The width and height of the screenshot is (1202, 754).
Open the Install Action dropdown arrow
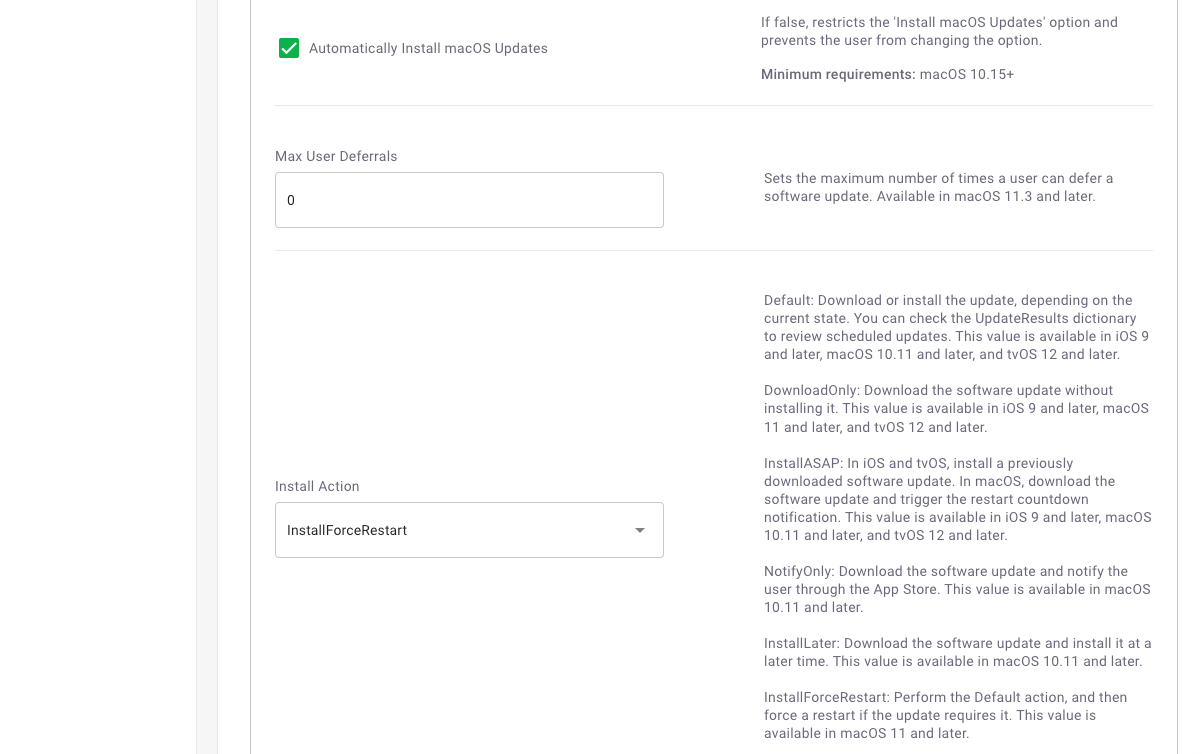(640, 530)
